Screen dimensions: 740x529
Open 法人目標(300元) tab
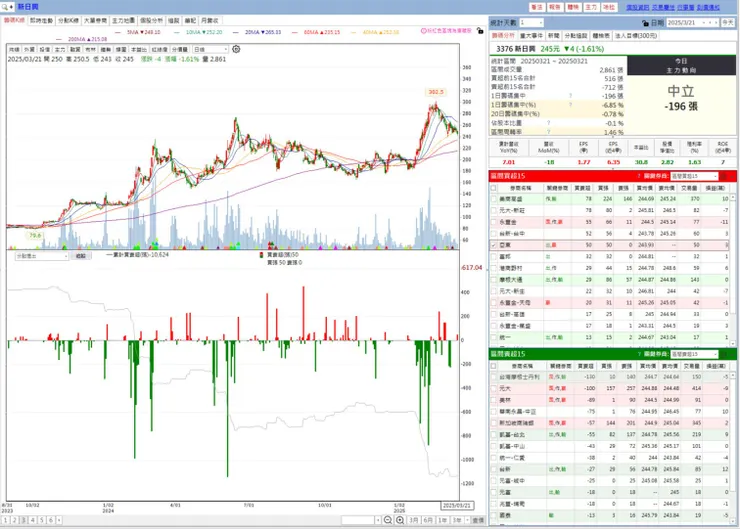tap(635, 36)
